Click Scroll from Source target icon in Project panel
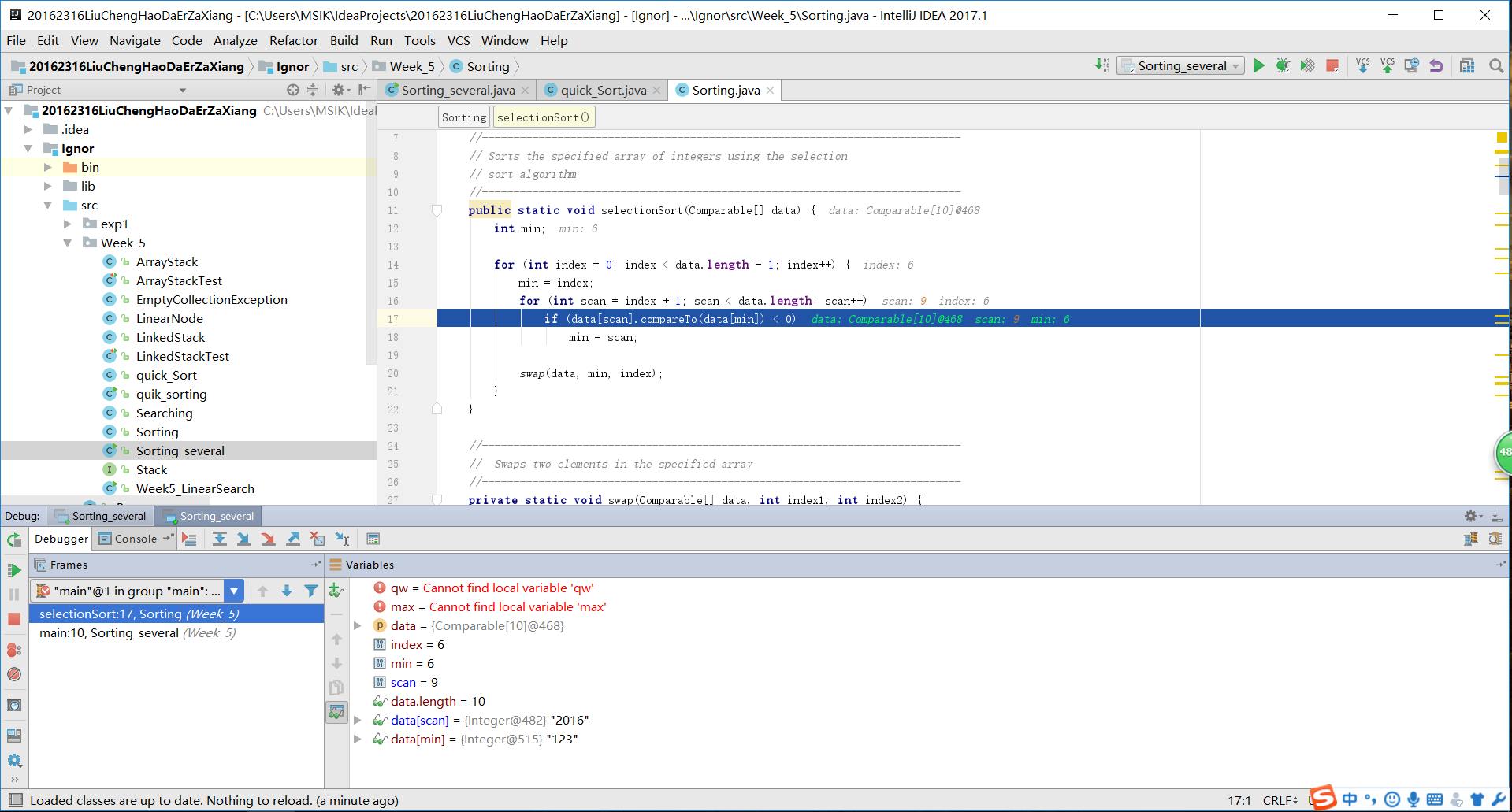Image resolution: width=1512 pixels, height=812 pixels. click(x=293, y=90)
